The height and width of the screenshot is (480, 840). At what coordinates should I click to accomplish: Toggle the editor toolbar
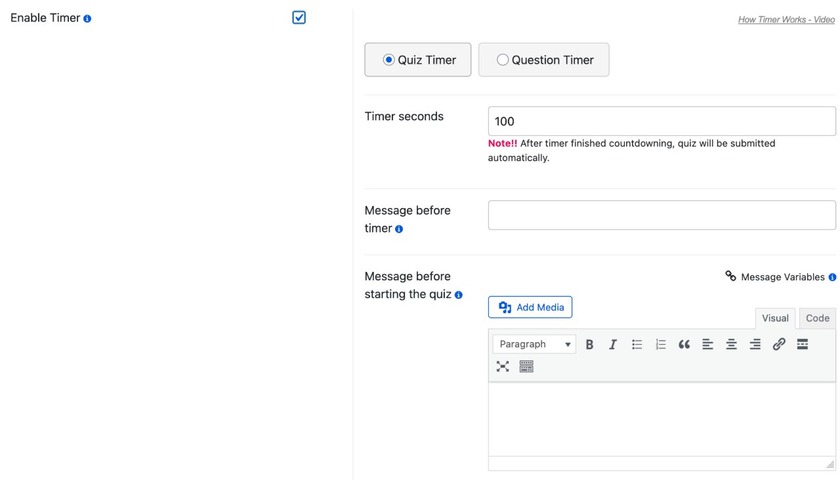point(526,366)
